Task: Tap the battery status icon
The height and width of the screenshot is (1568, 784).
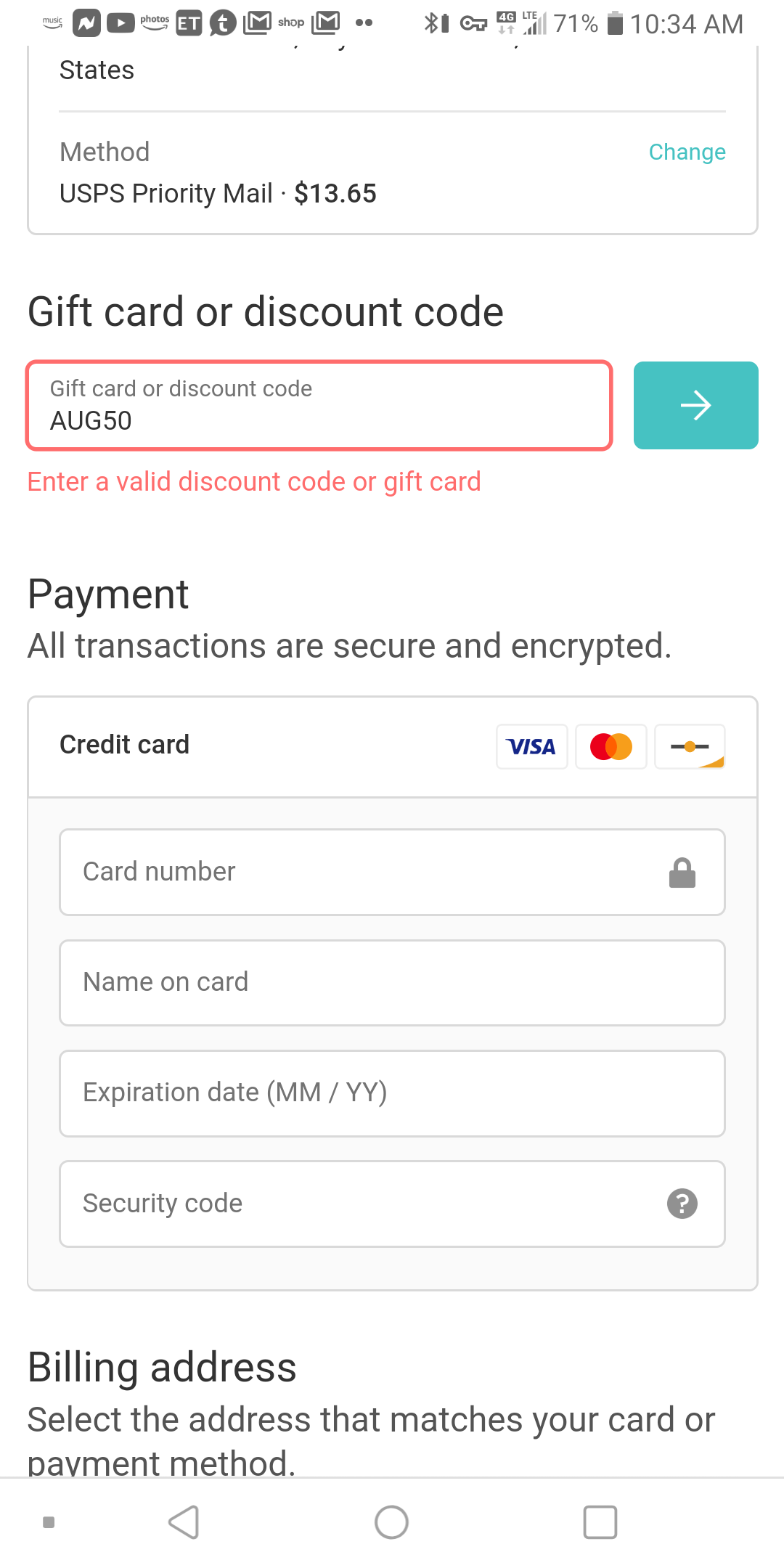Action: point(615,24)
